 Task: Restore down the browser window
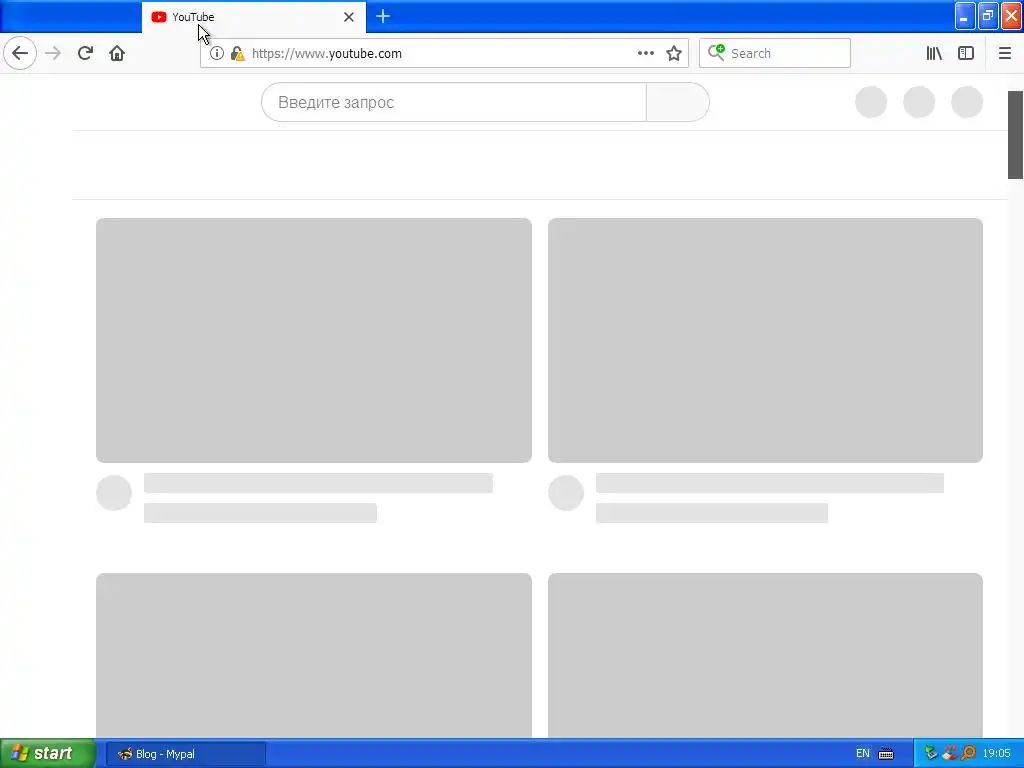(988, 16)
